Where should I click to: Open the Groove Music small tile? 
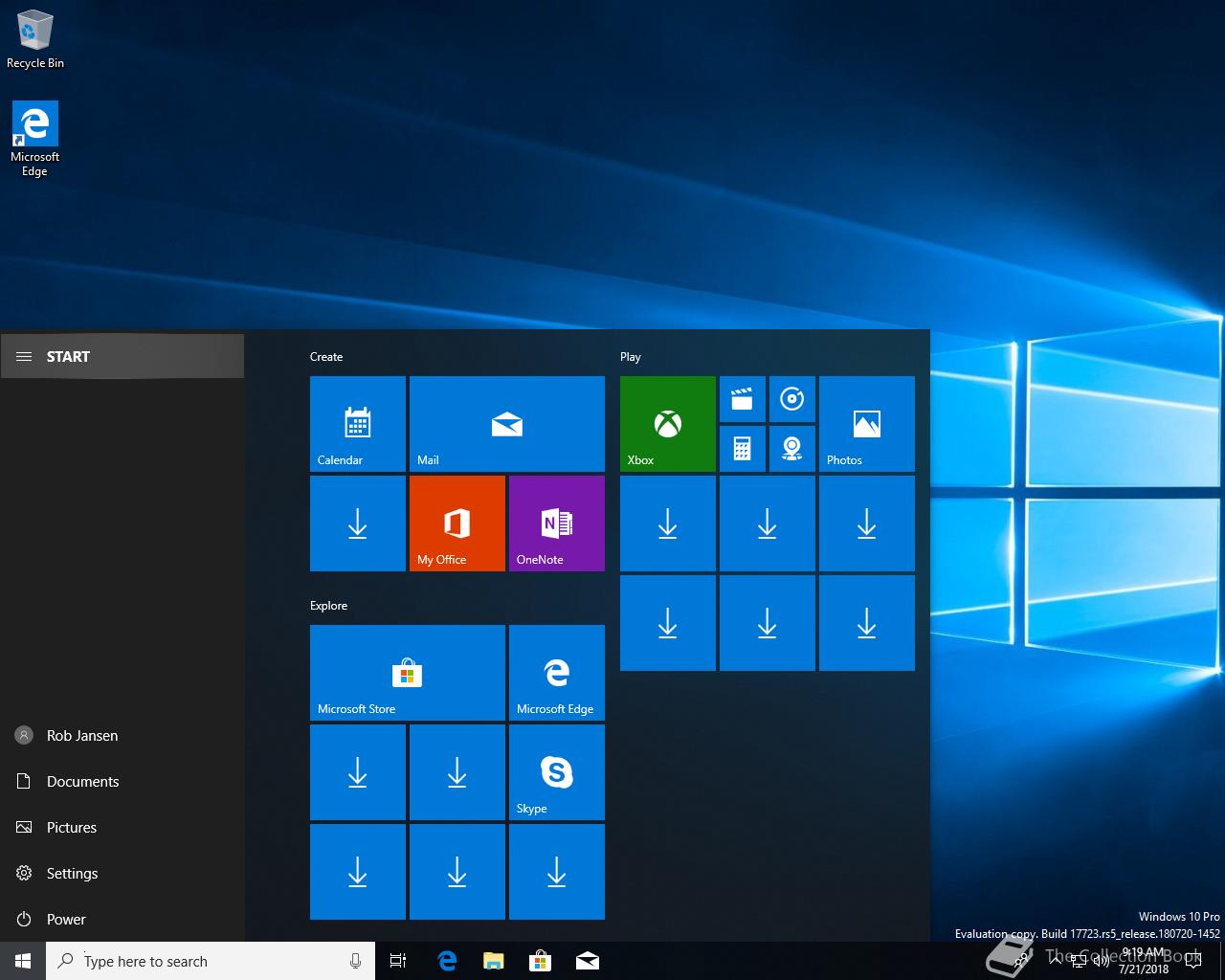tap(792, 399)
